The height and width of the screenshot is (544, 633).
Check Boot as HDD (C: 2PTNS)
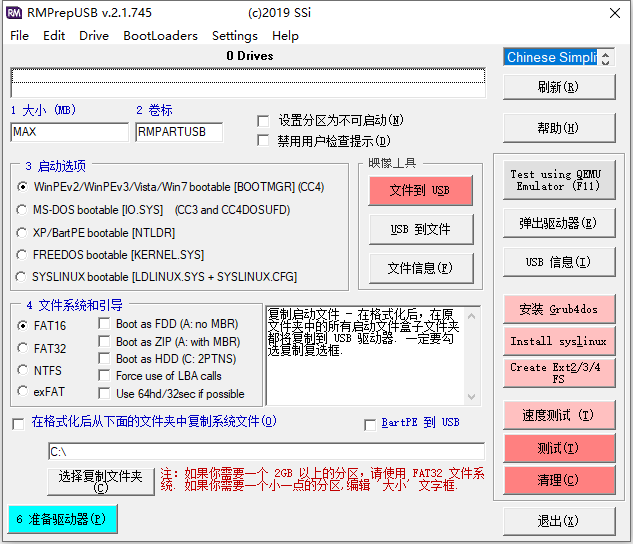[104, 358]
